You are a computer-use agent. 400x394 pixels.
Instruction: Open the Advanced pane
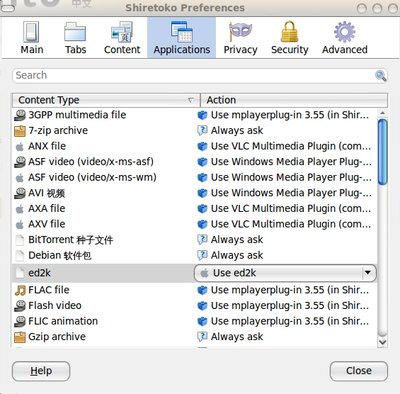[345, 38]
